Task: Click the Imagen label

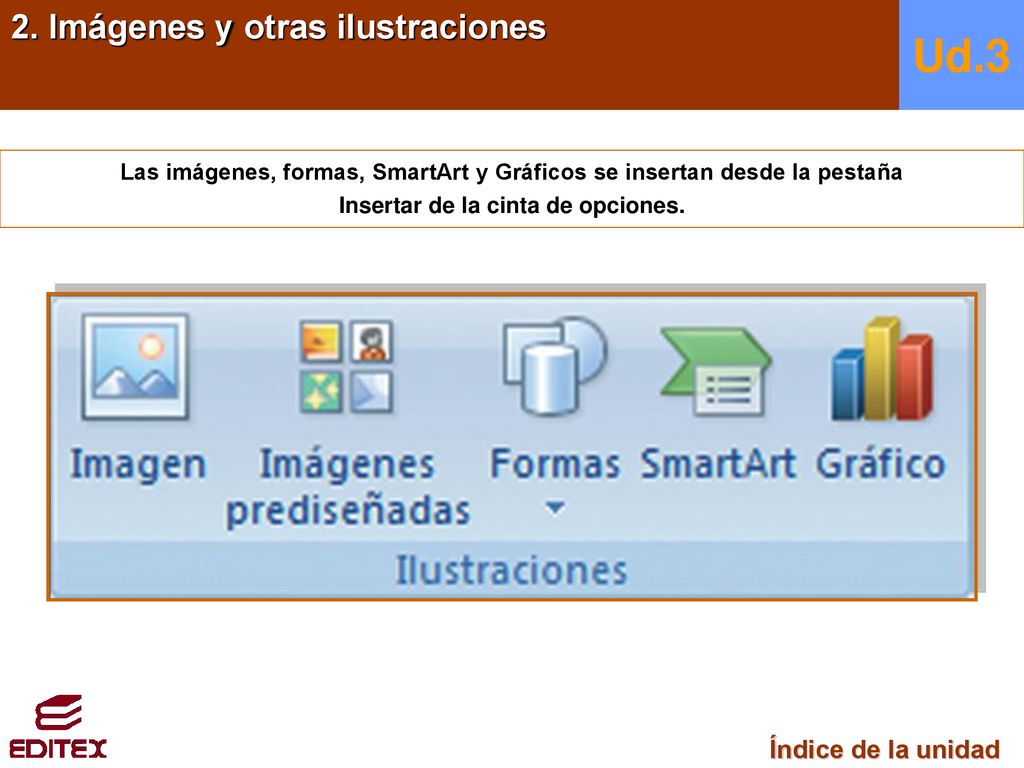Action: point(138,465)
